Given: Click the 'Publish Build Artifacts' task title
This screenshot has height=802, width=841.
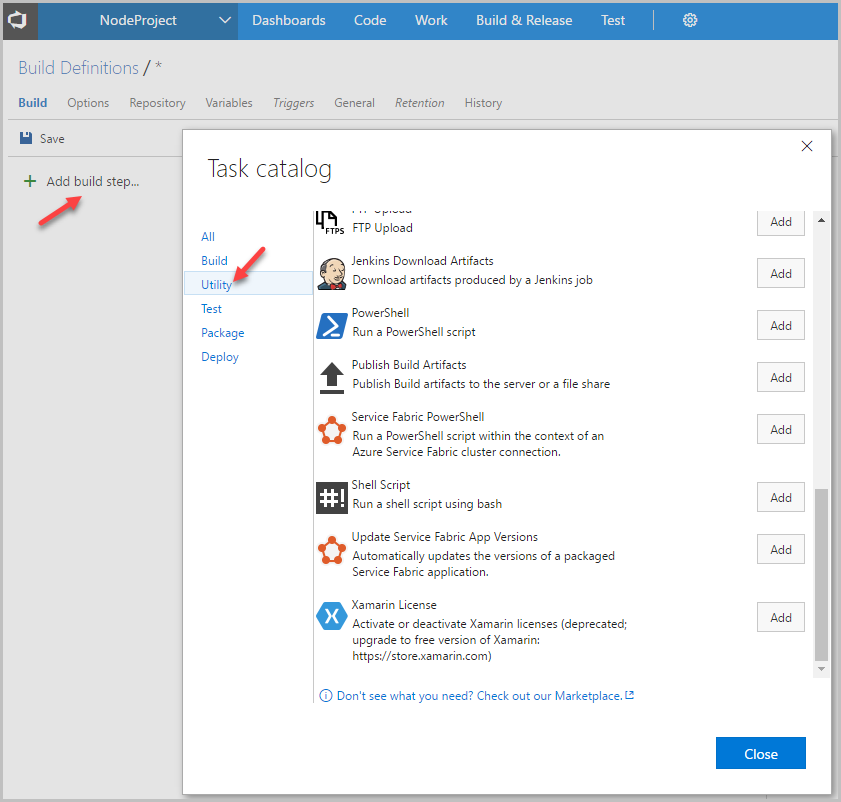Looking at the screenshot, I should point(409,365).
